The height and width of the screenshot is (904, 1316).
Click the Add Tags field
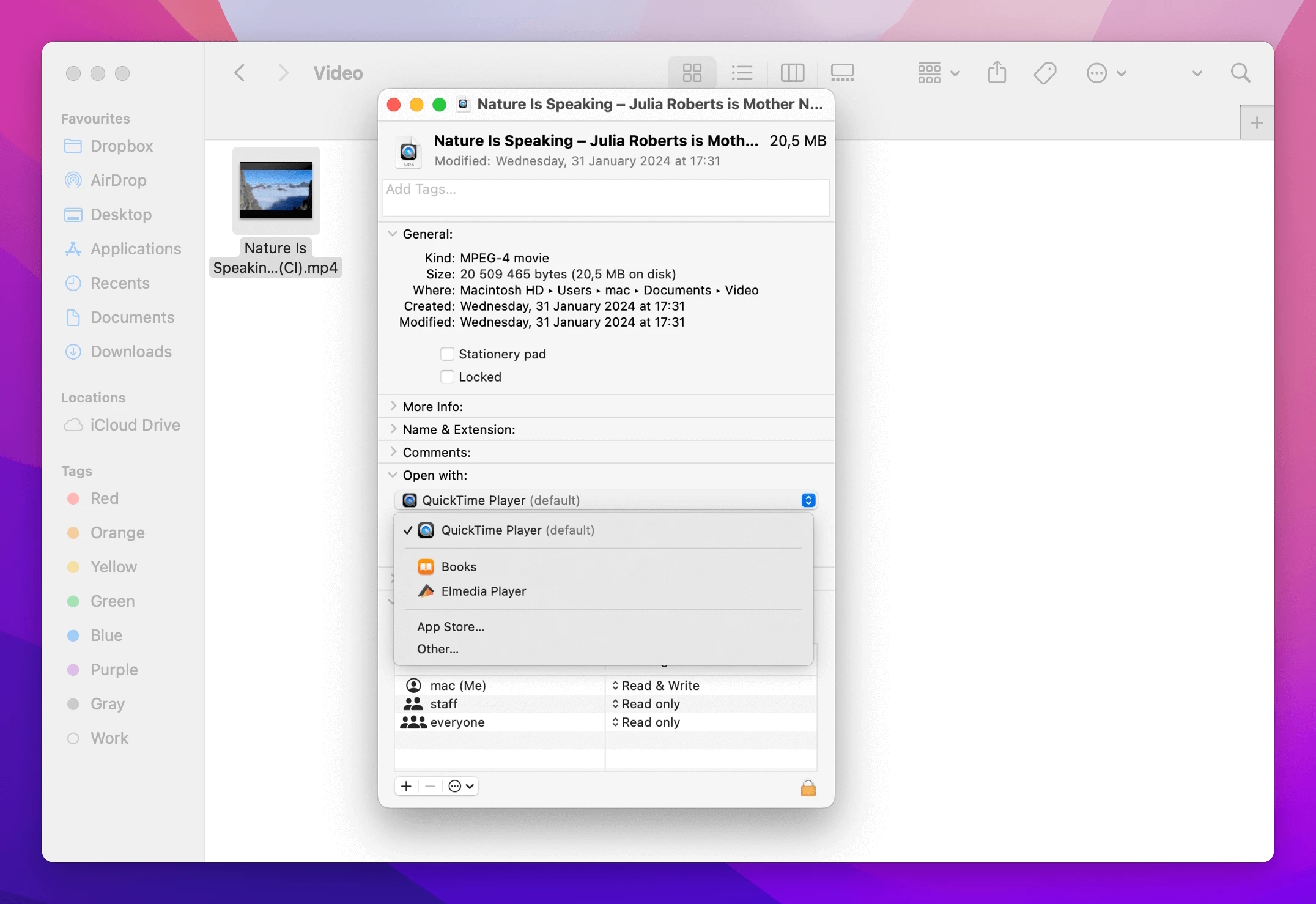tap(605, 197)
